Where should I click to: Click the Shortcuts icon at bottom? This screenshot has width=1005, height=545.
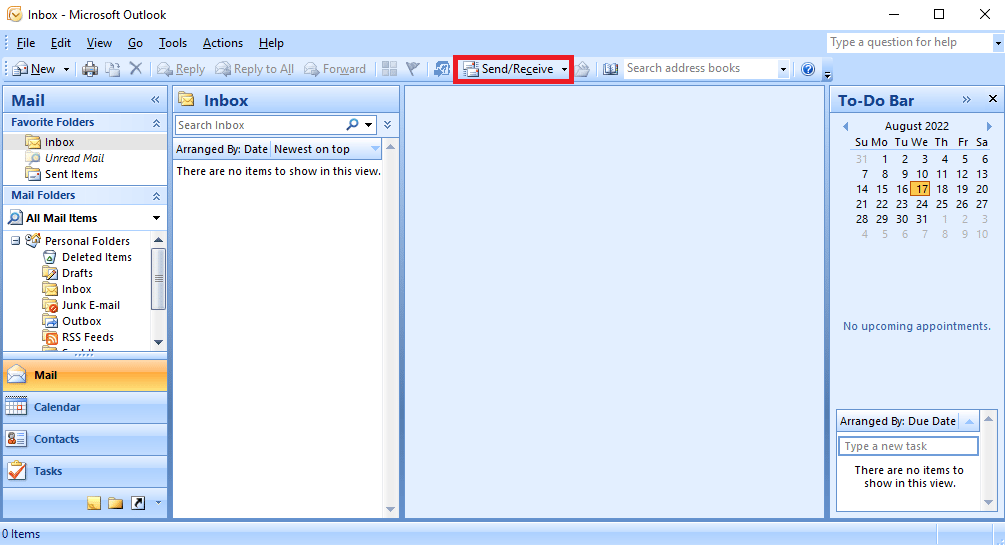click(x=138, y=503)
